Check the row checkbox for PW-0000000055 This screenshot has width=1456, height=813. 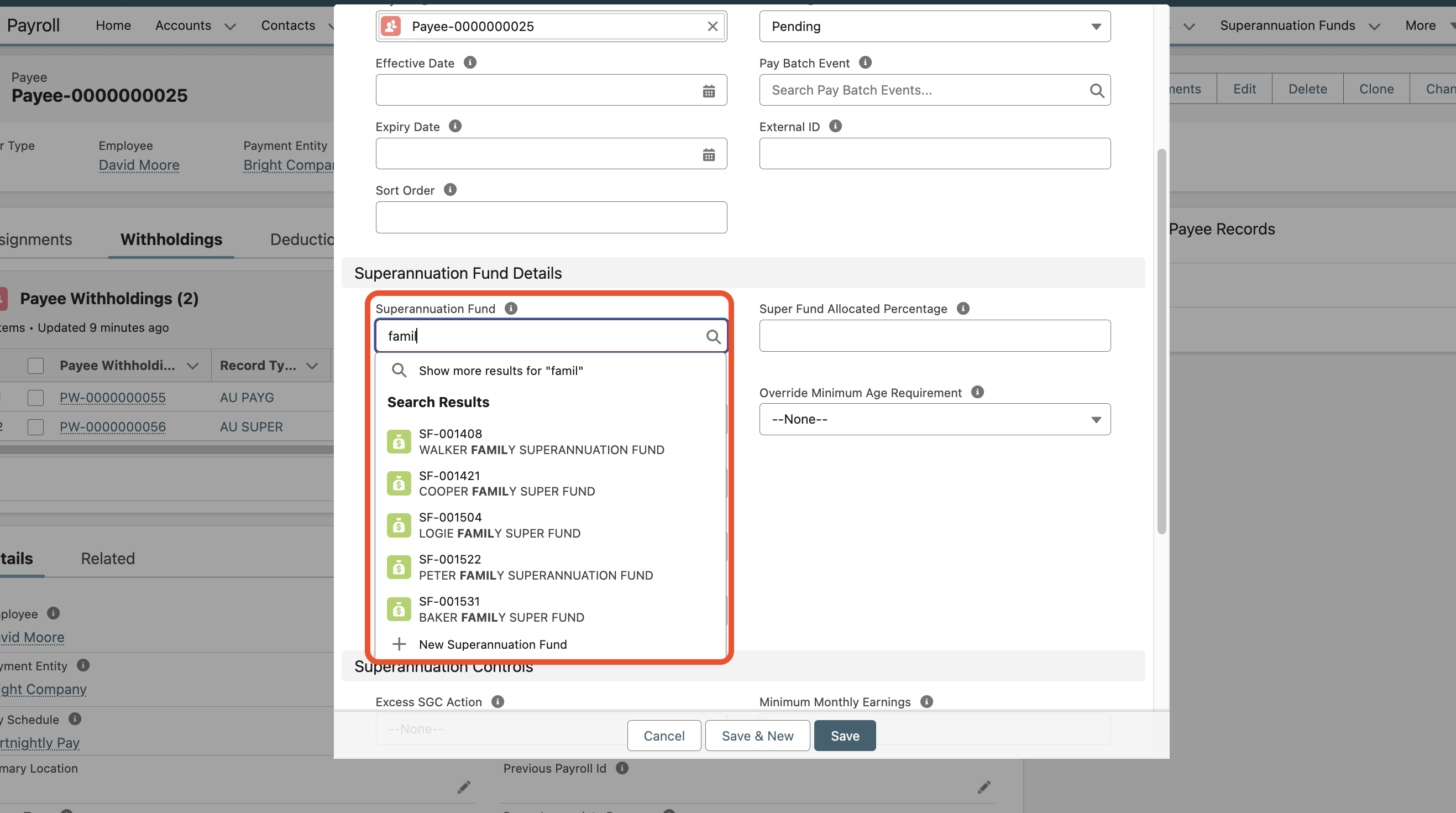pos(35,398)
